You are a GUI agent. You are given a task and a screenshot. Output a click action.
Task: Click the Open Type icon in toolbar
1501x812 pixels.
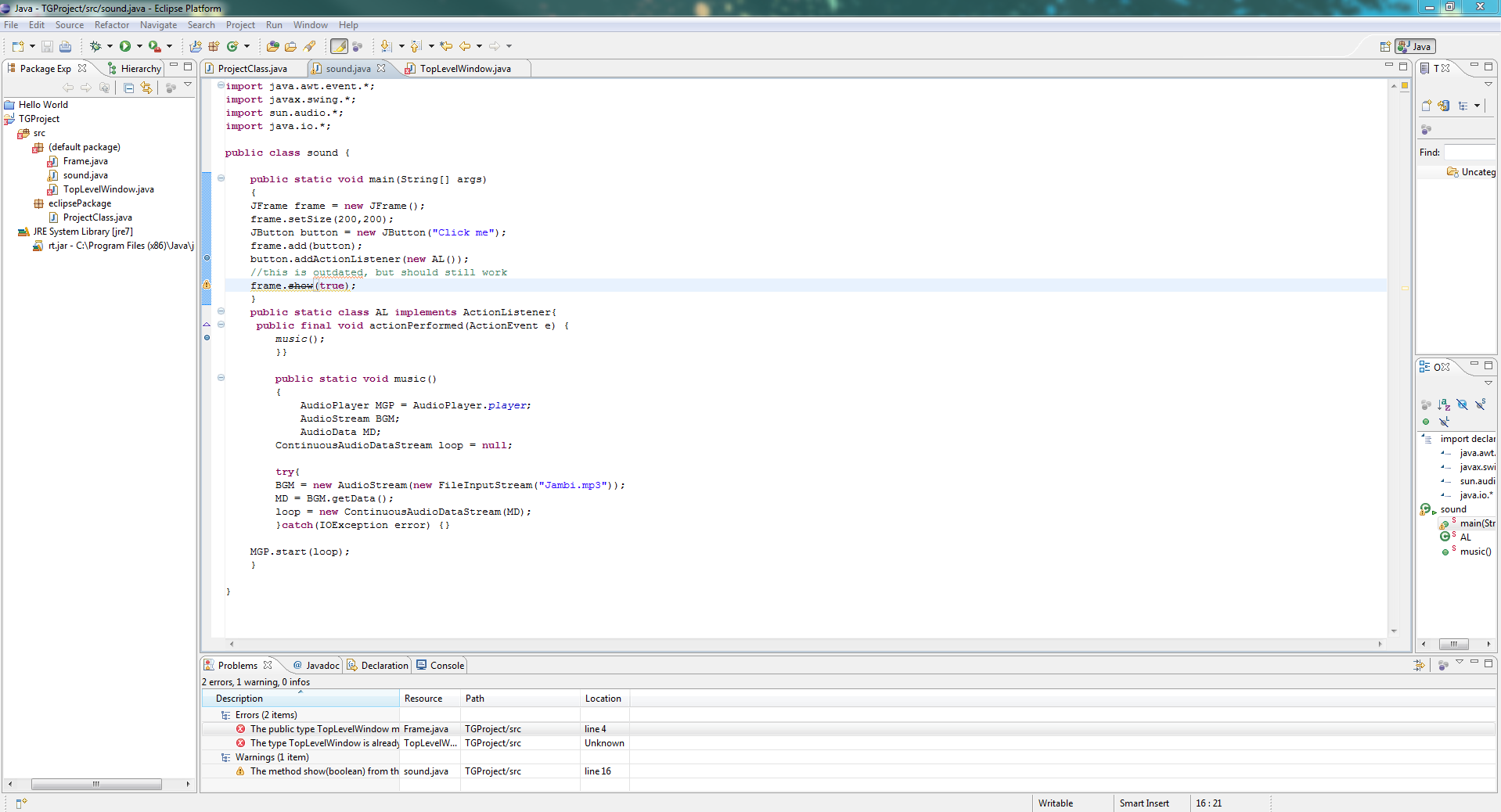(x=272, y=47)
